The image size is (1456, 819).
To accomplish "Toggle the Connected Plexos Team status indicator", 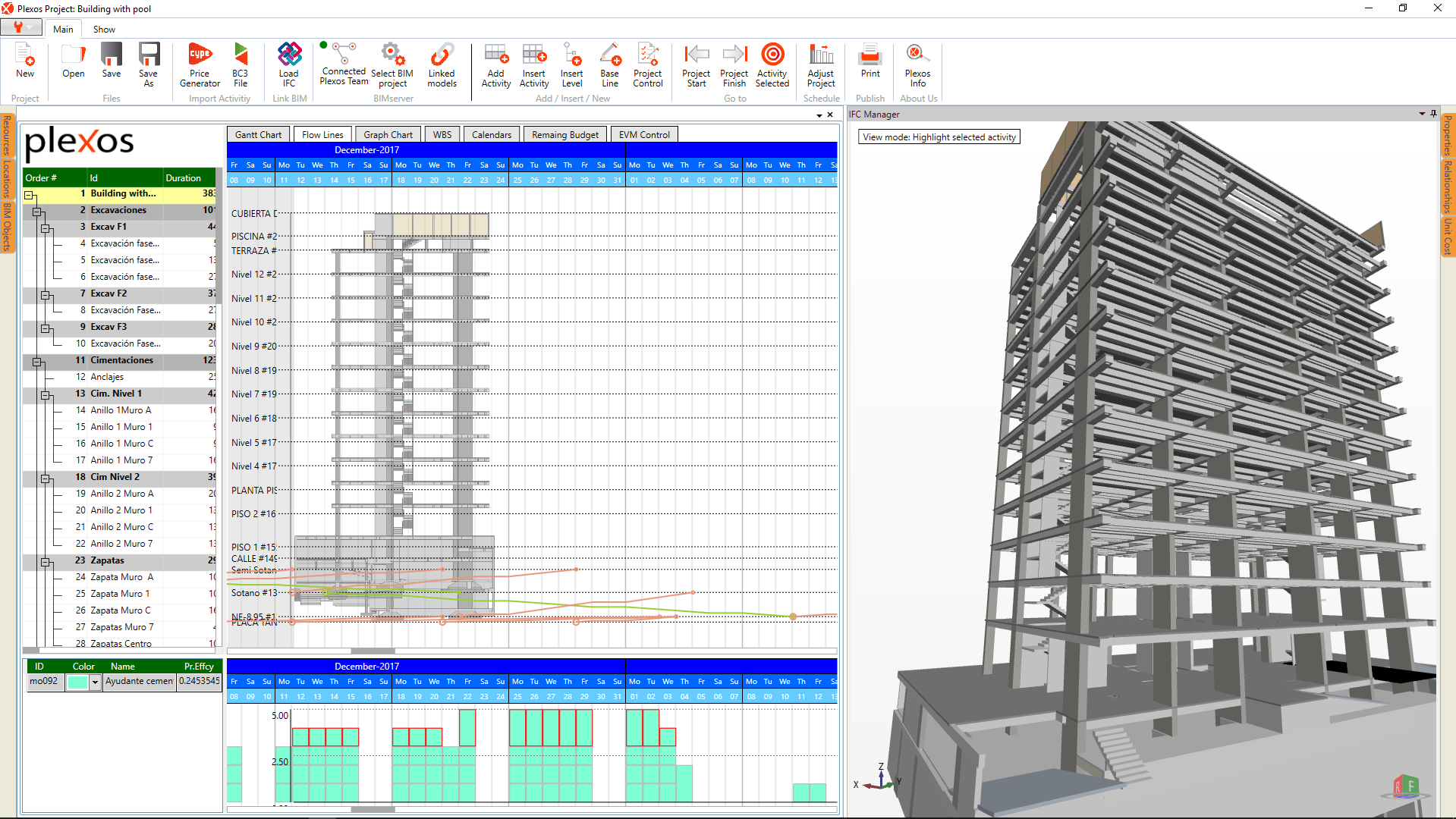I will [x=324, y=45].
